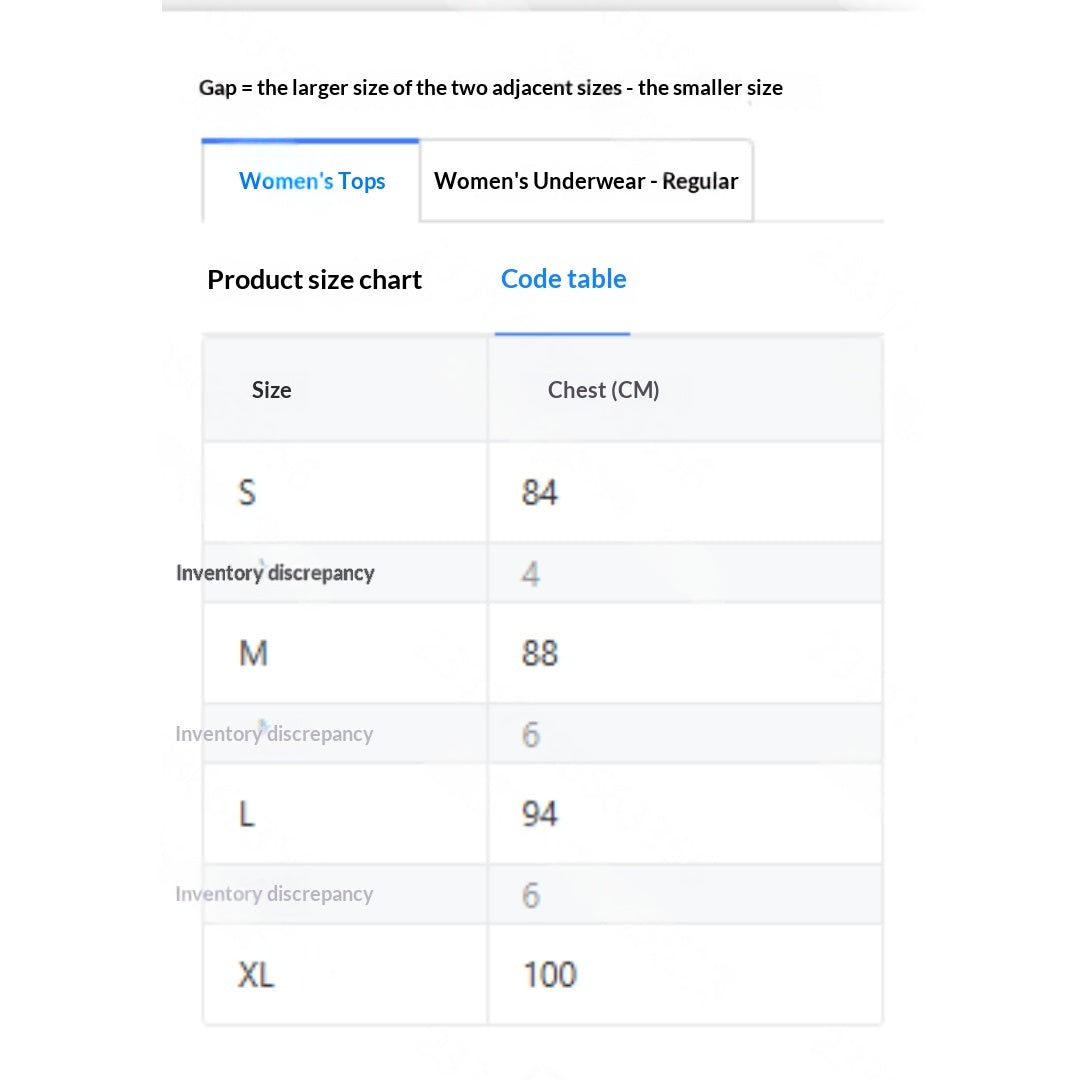Click the Size column header
Screen dimensions: 1080x1080
pyautogui.click(x=271, y=390)
